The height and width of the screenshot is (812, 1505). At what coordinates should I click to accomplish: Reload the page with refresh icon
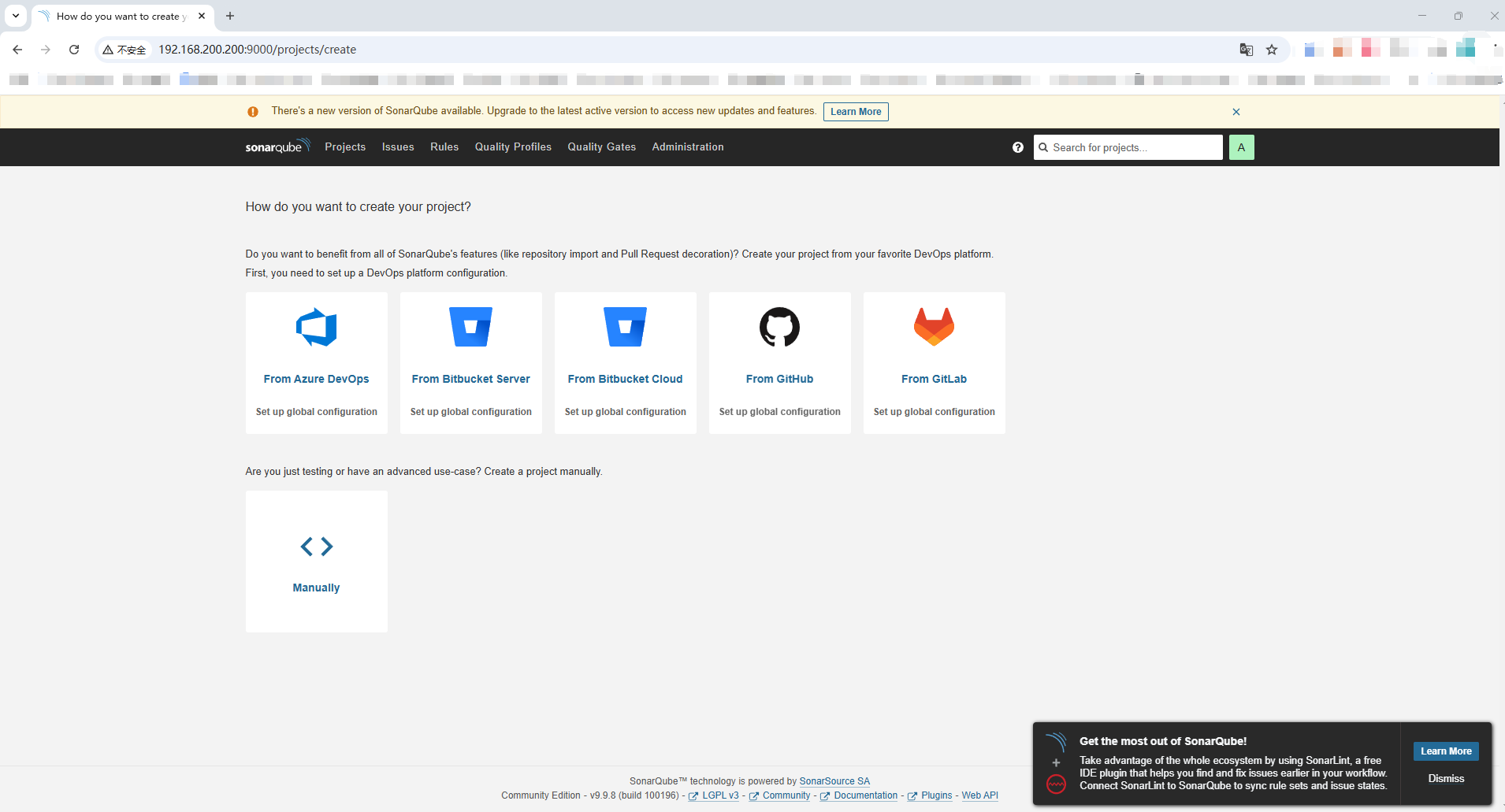click(x=74, y=50)
